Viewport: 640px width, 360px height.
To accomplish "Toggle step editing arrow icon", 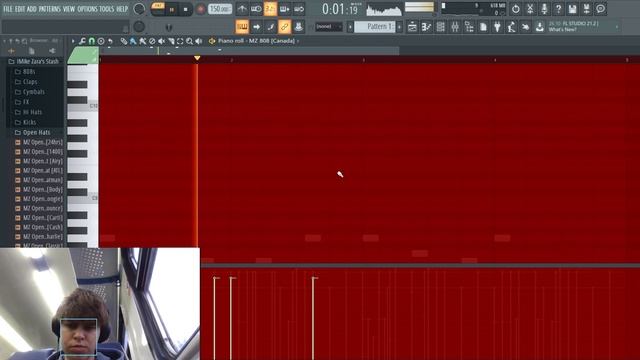I will (256, 27).
